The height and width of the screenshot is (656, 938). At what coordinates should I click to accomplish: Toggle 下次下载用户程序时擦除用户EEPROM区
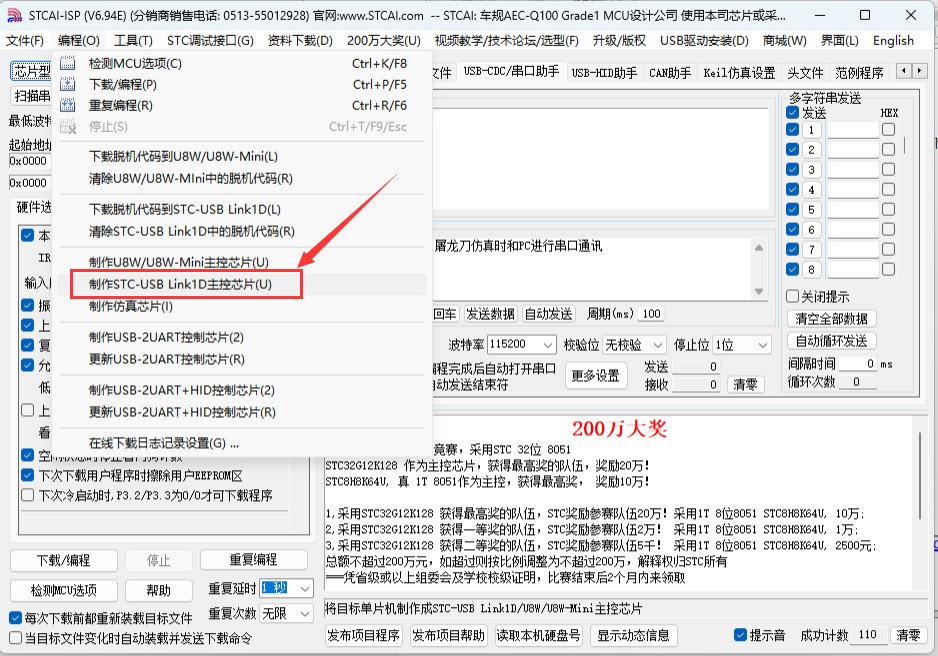[x=28, y=475]
